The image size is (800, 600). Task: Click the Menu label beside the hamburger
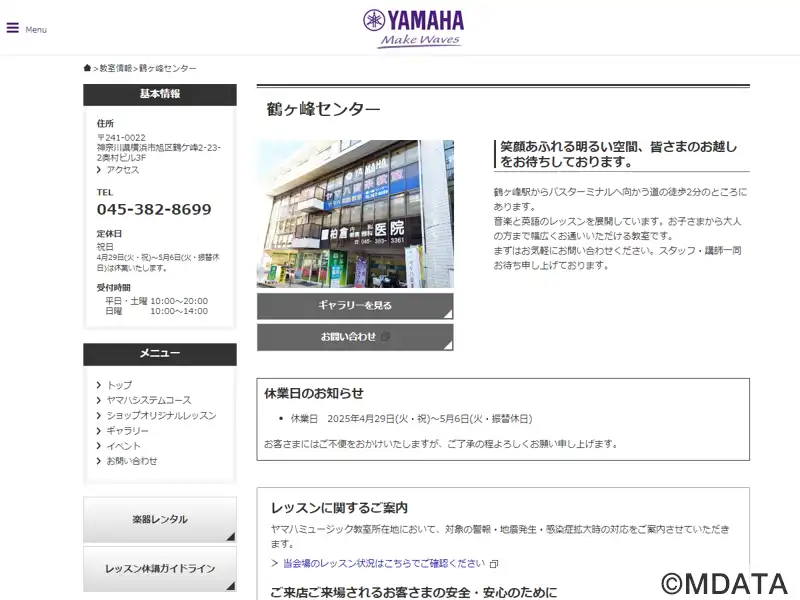pyautogui.click(x=36, y=30)
